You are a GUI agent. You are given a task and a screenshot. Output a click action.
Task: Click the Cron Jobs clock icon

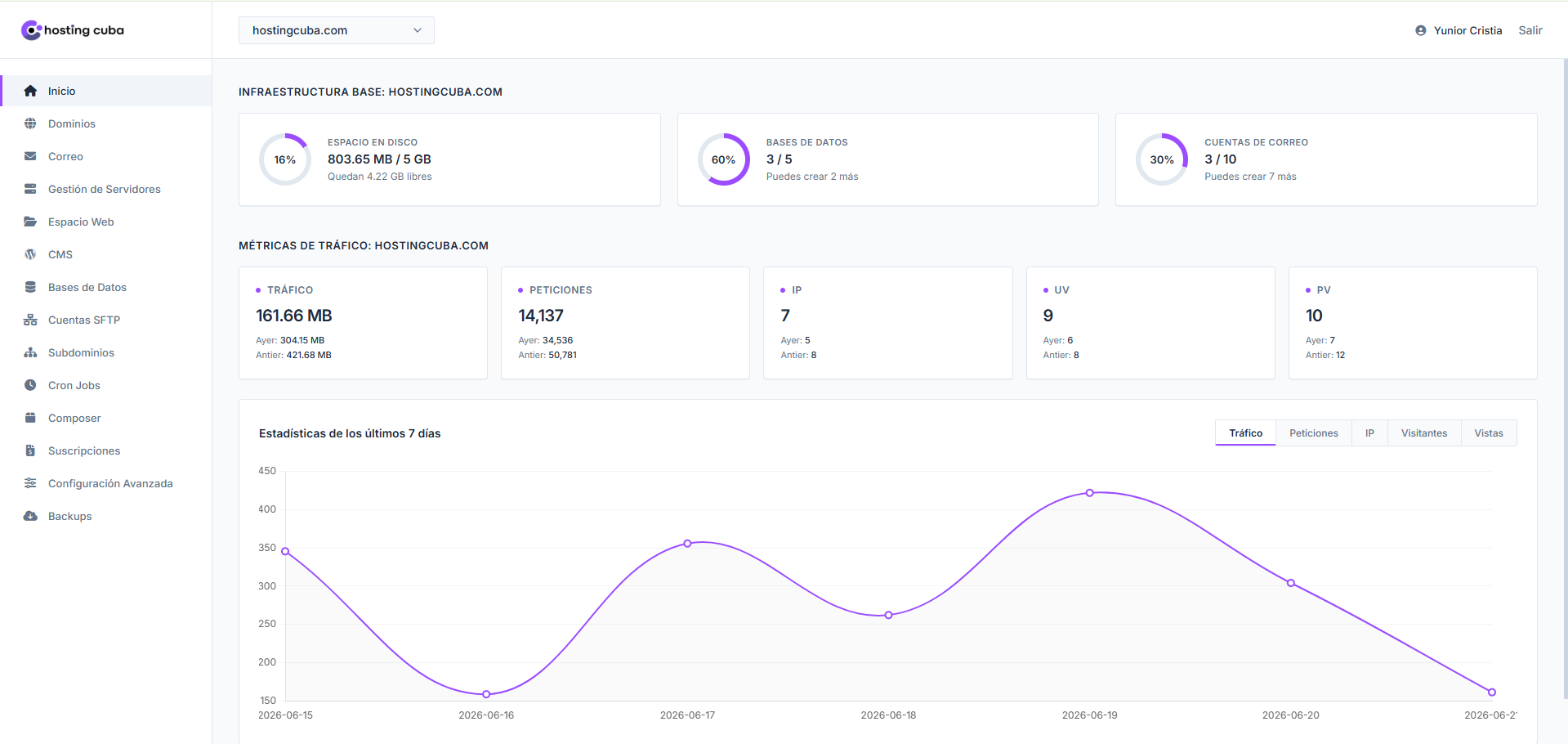point(30,385)
